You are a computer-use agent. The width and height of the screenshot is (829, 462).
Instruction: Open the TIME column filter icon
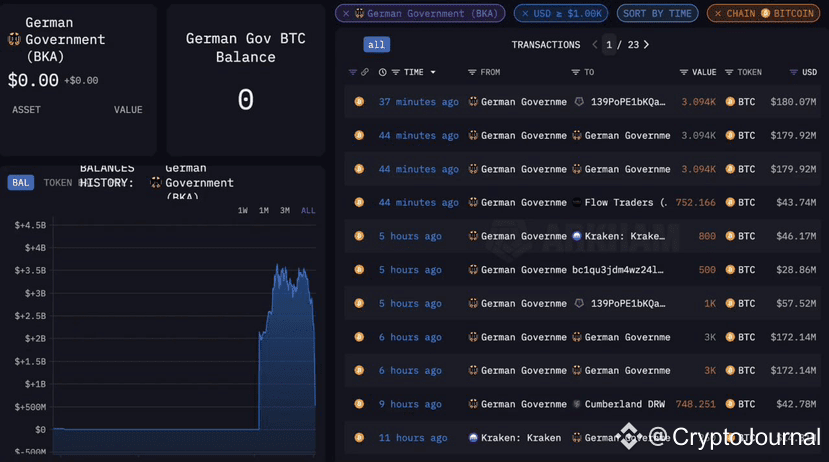click(395, 72)
